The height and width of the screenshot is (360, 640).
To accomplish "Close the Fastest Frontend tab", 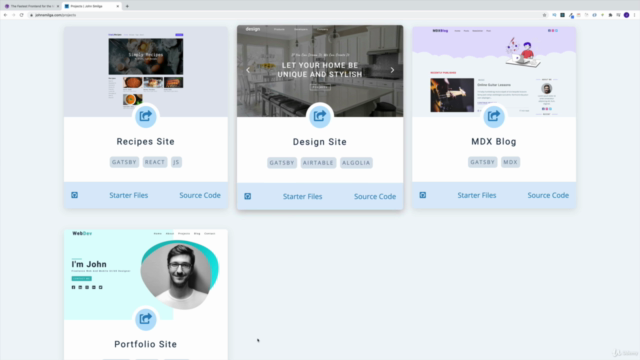I will point(58,6).
